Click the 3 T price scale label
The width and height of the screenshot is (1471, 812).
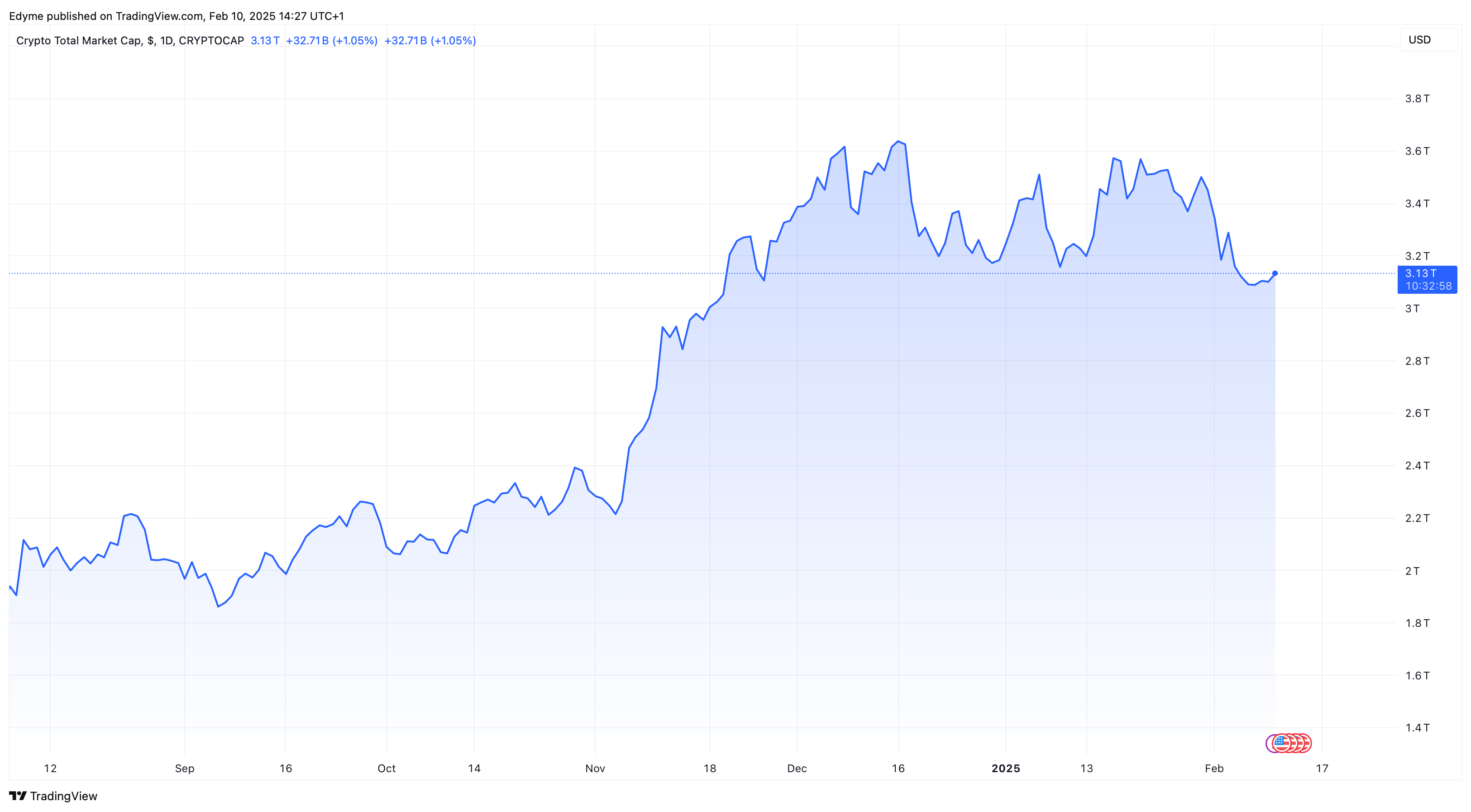click(1412, 308)
